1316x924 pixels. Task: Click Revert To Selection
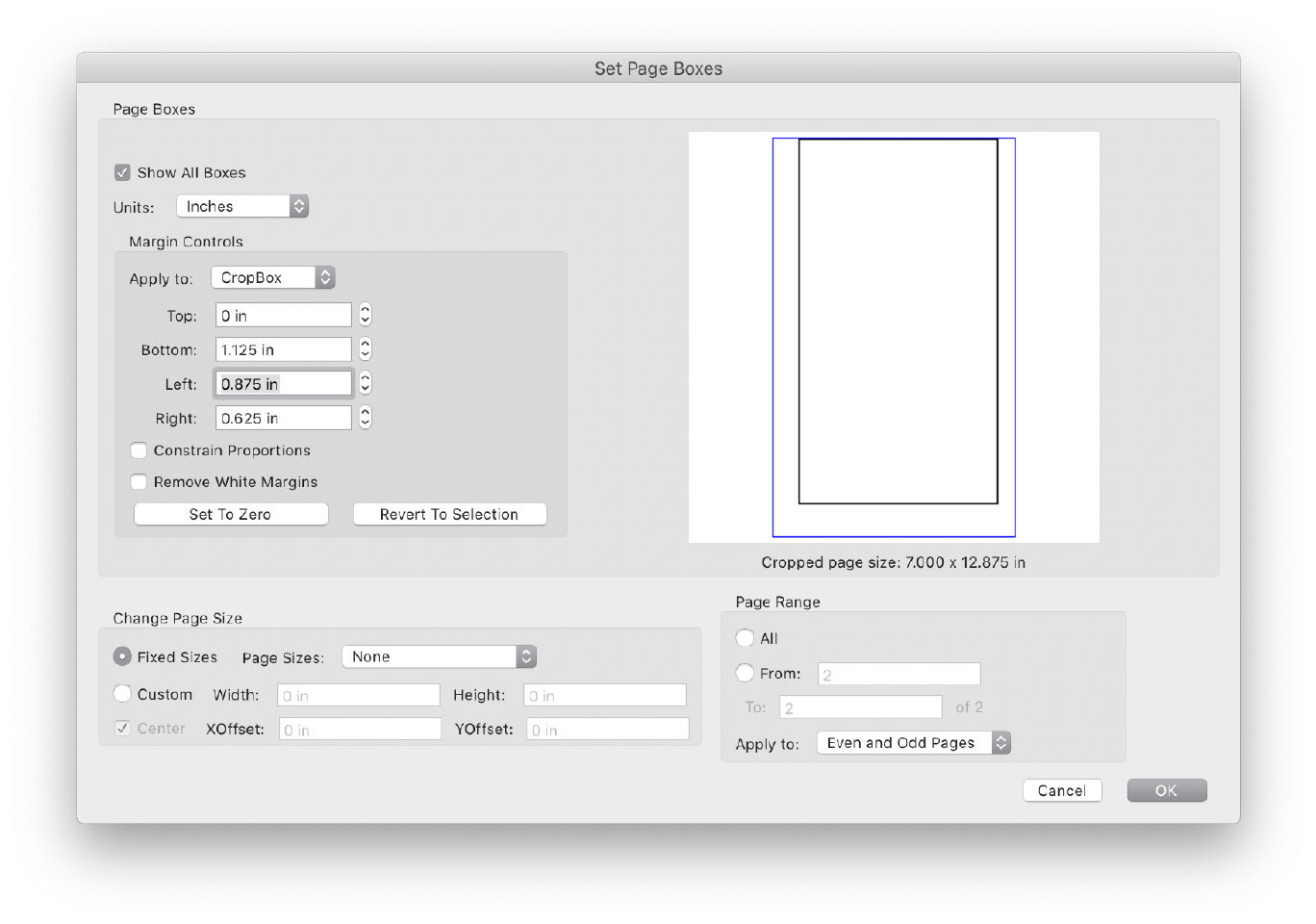(x=449, y=514)
